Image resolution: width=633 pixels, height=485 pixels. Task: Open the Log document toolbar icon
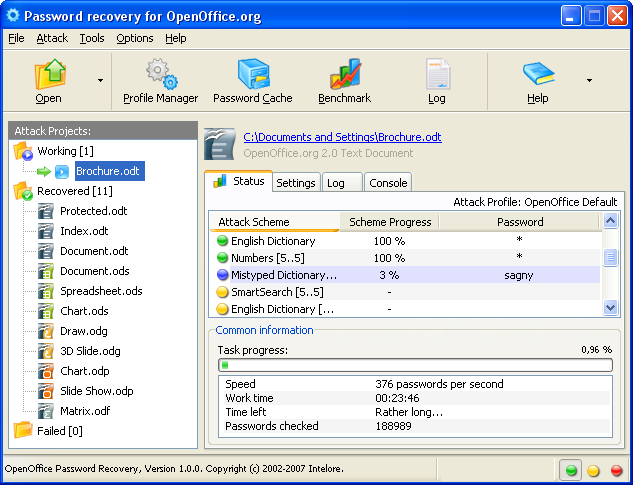click(x=438, y=74)
